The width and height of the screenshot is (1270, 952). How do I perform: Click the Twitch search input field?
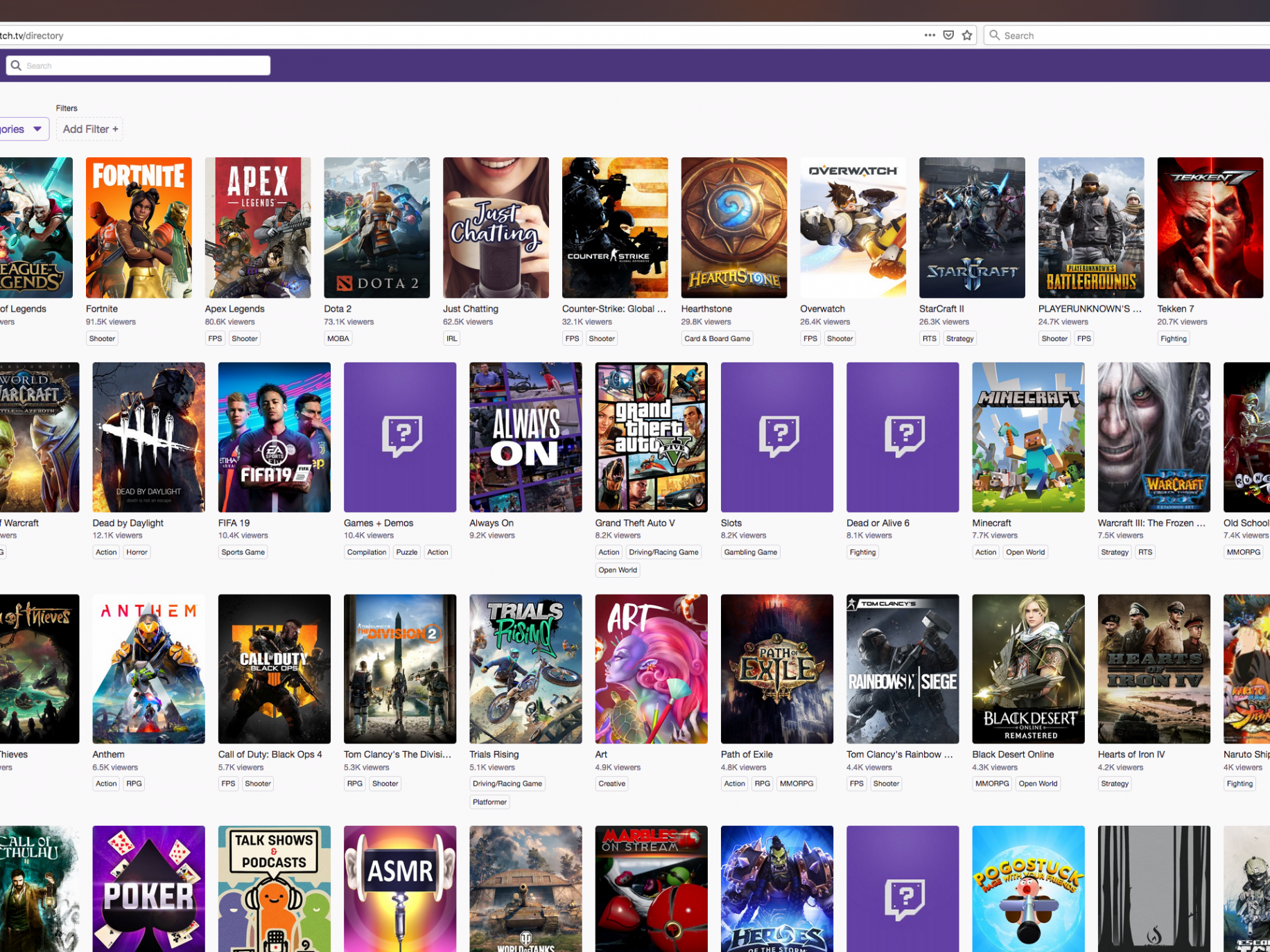click(146, 66)
